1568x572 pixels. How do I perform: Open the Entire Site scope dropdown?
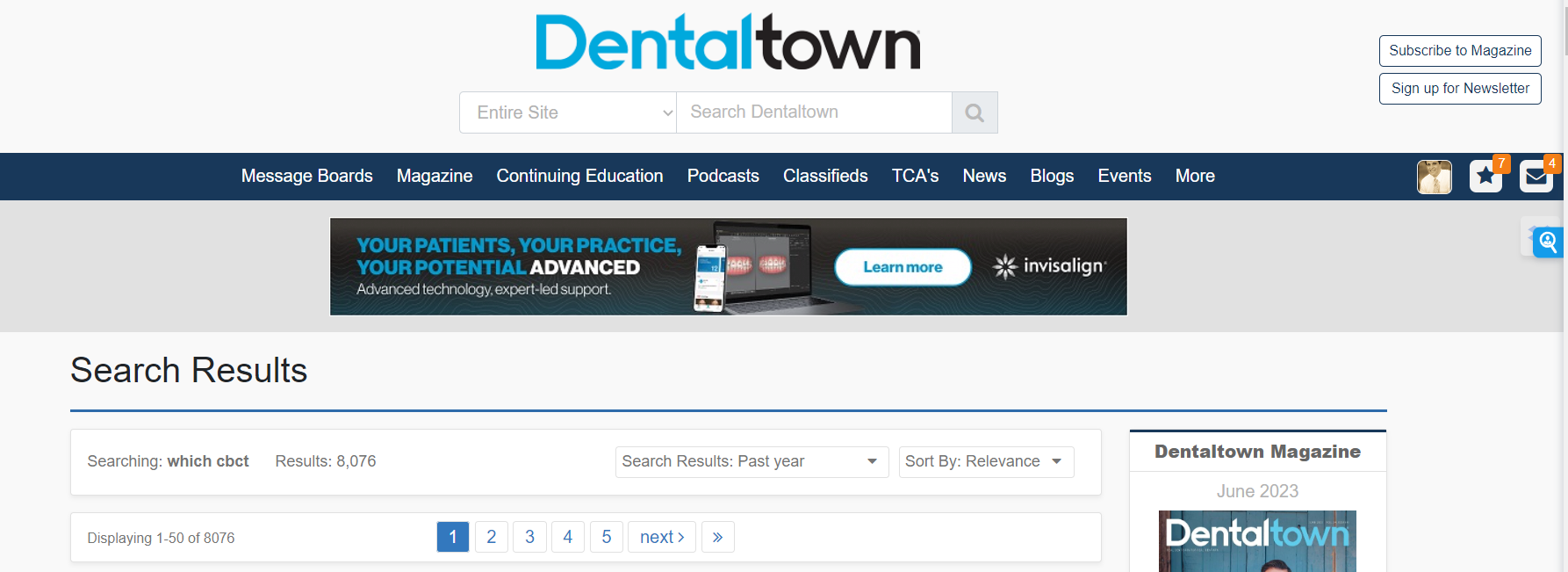click(568, 112)
